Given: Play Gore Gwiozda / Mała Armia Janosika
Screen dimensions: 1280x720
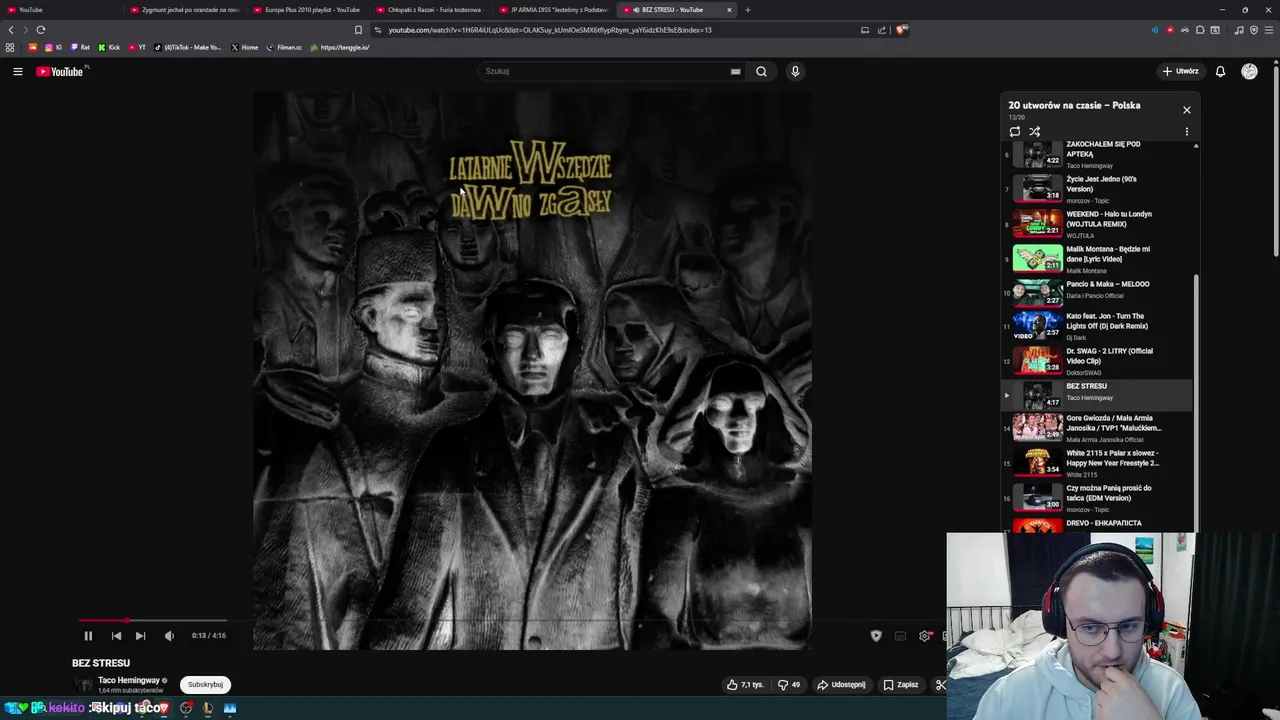Looking at the screenshot, I should coord(1098,428).
